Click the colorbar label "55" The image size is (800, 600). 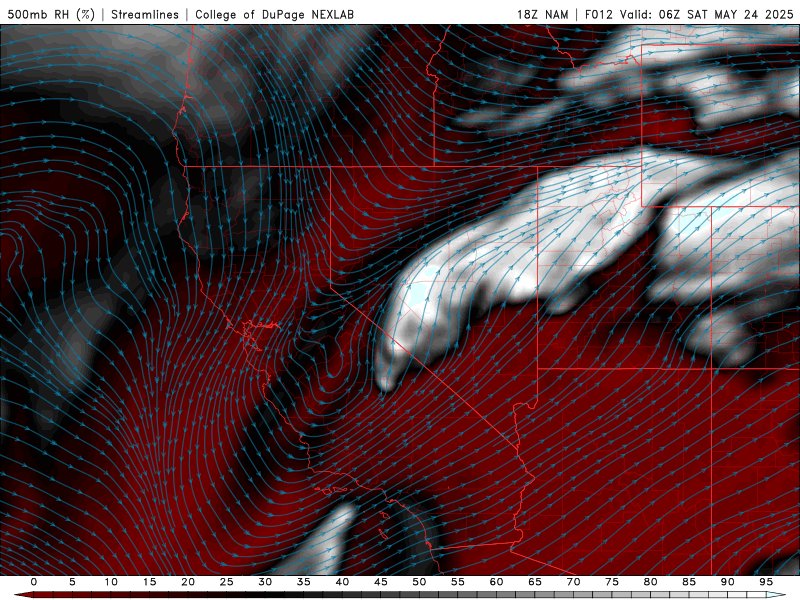(458, 582)
